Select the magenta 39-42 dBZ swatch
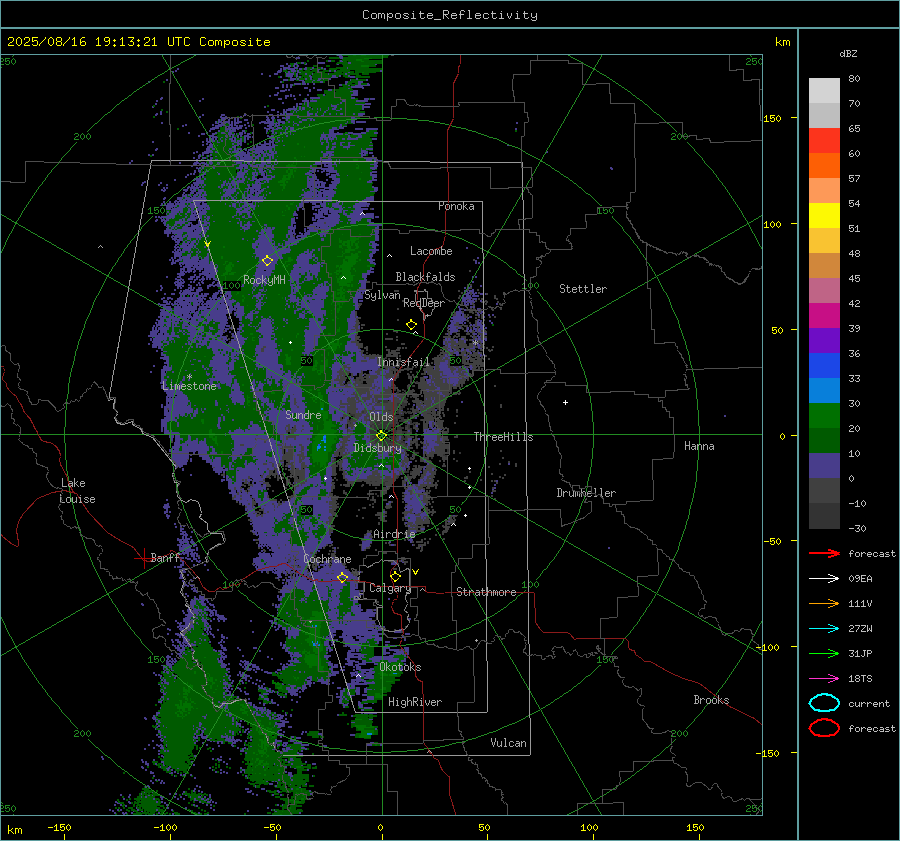Image resolution: width=900 pixels, height=841 pixels. (824, 316)
